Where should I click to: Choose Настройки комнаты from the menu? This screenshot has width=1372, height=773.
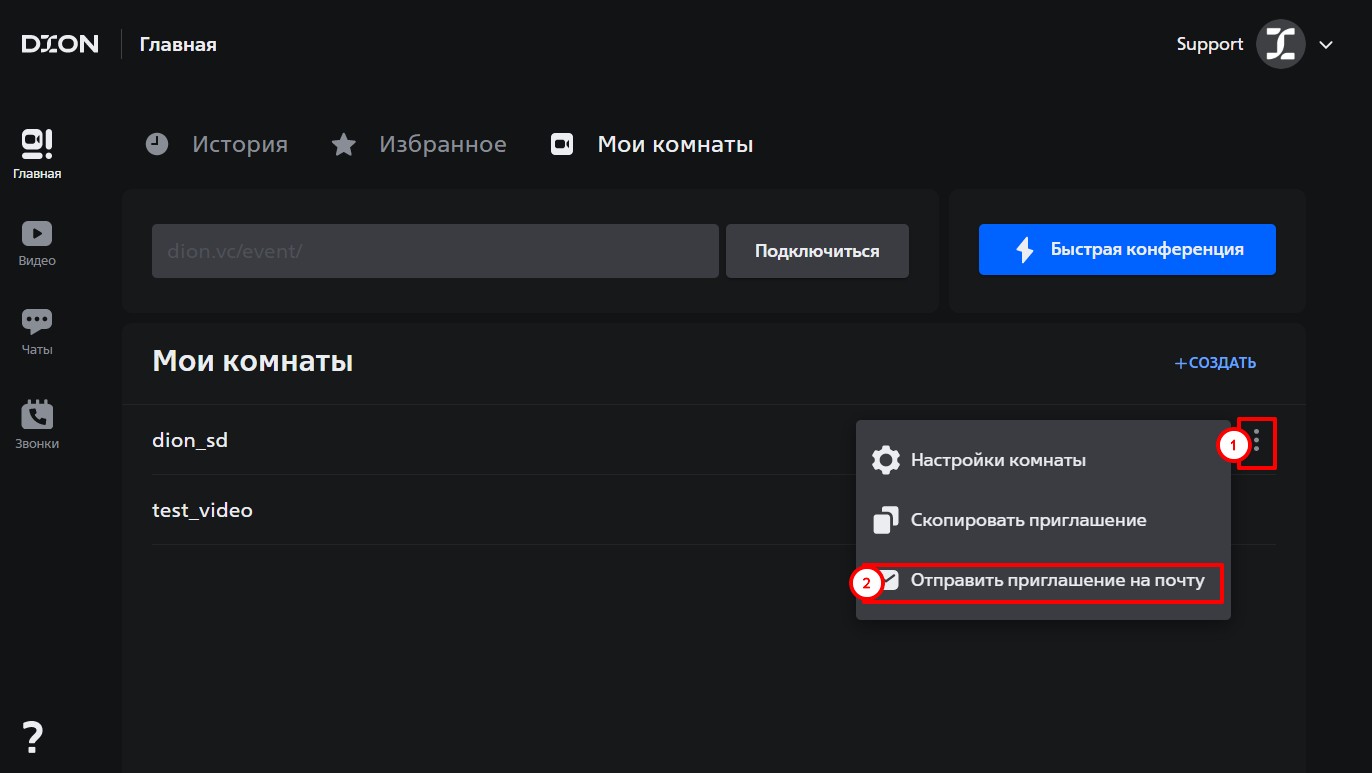[1043, 460]
